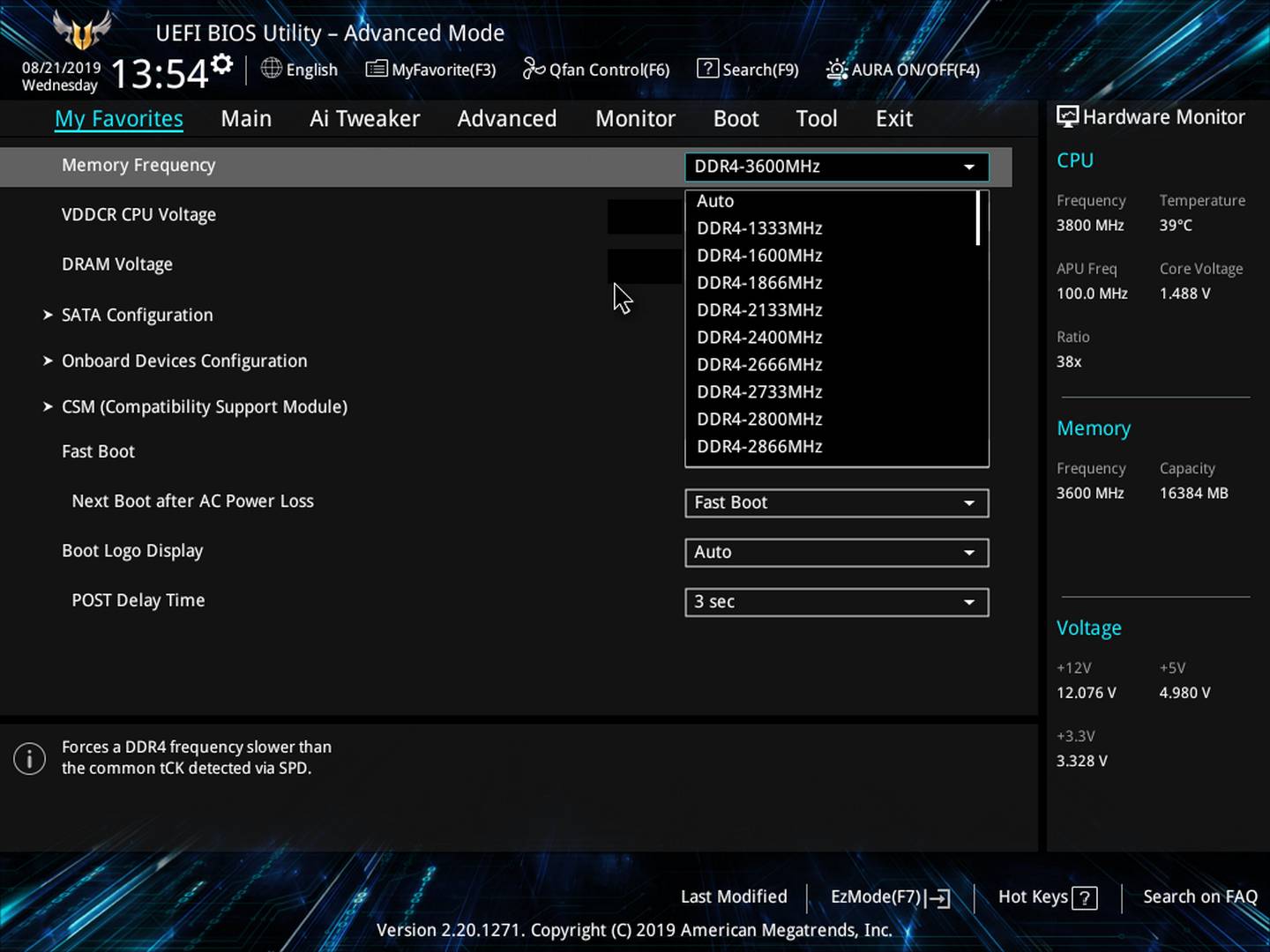Click the Search(F9) question mark icon
Image resolution: width=1270 pixels, height=952 pixels.
click(707, 68)
